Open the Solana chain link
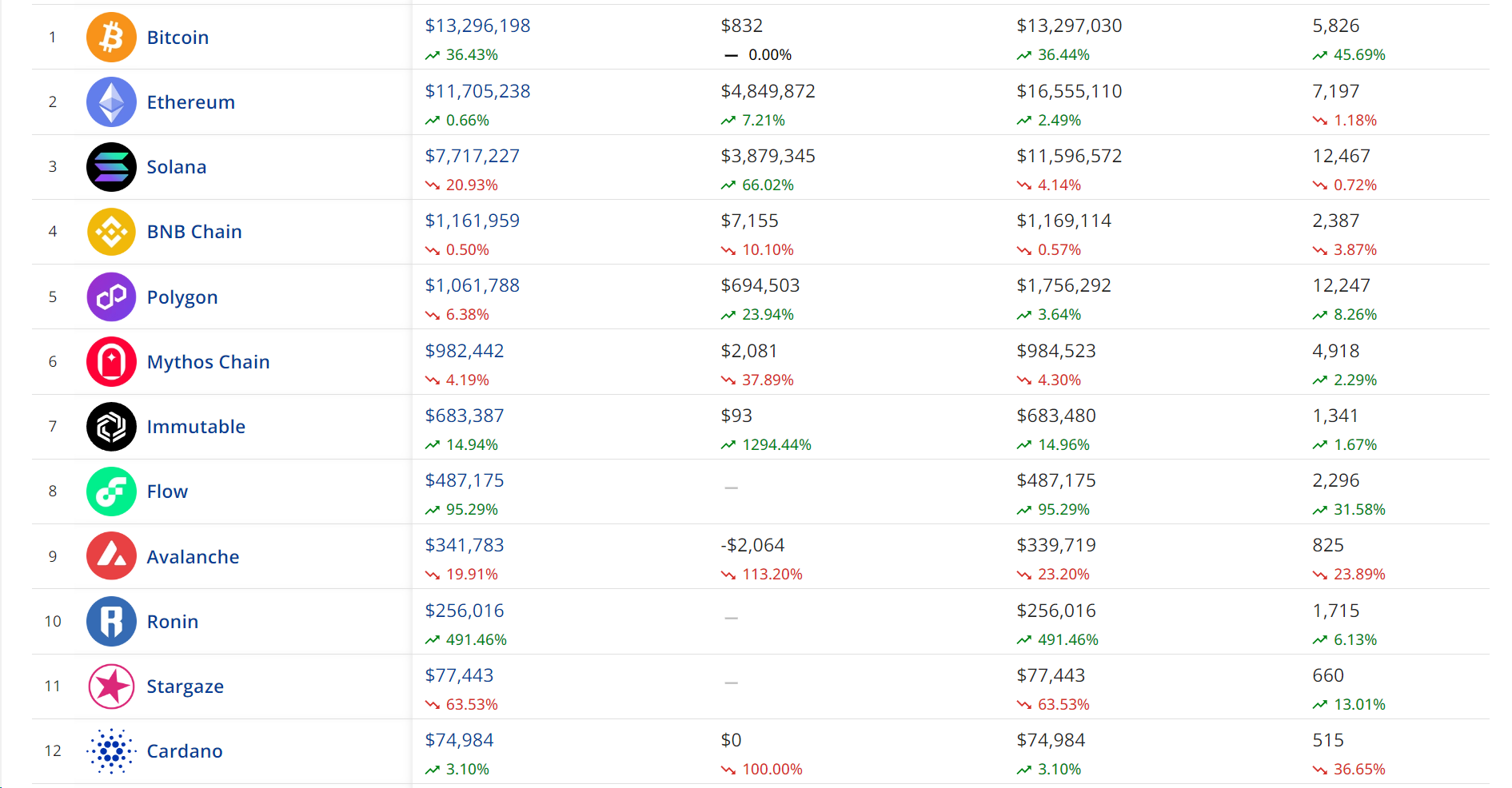 click(177, 167)
